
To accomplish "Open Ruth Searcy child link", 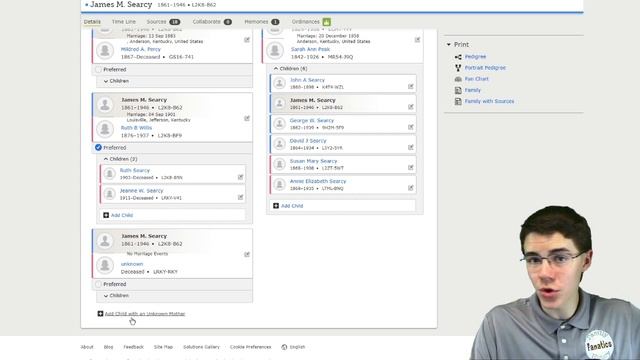I will coord(135,170).
